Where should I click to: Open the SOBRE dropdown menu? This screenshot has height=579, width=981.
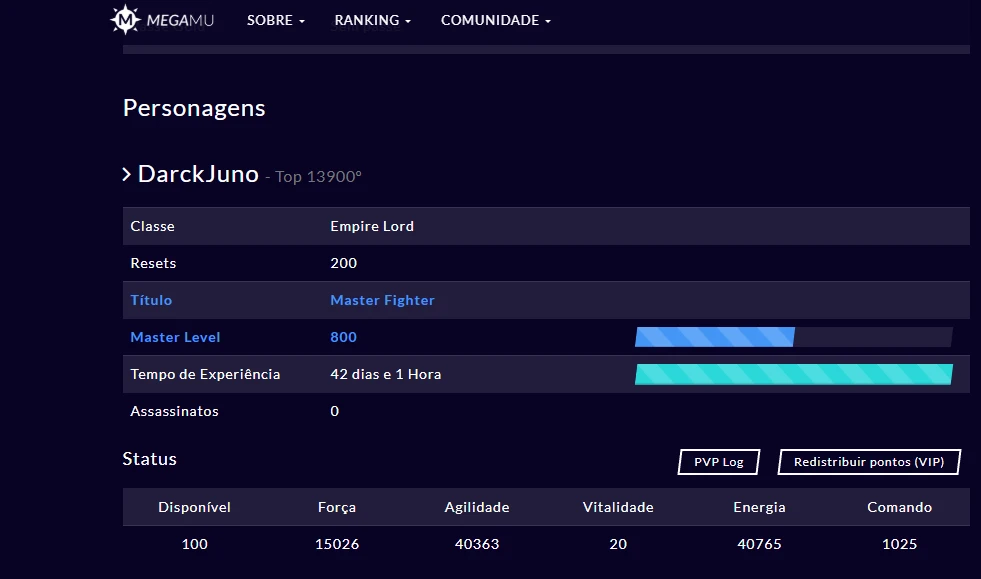coord(275,20)
